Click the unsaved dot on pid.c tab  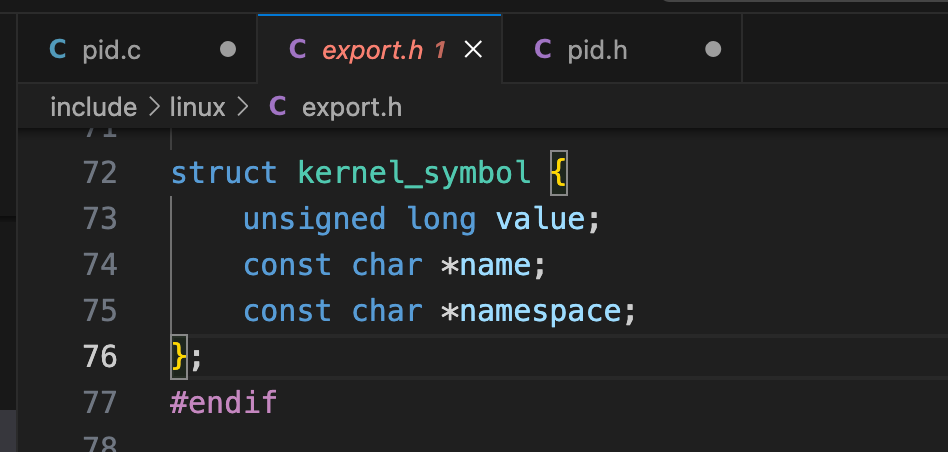tap(228, 49)
